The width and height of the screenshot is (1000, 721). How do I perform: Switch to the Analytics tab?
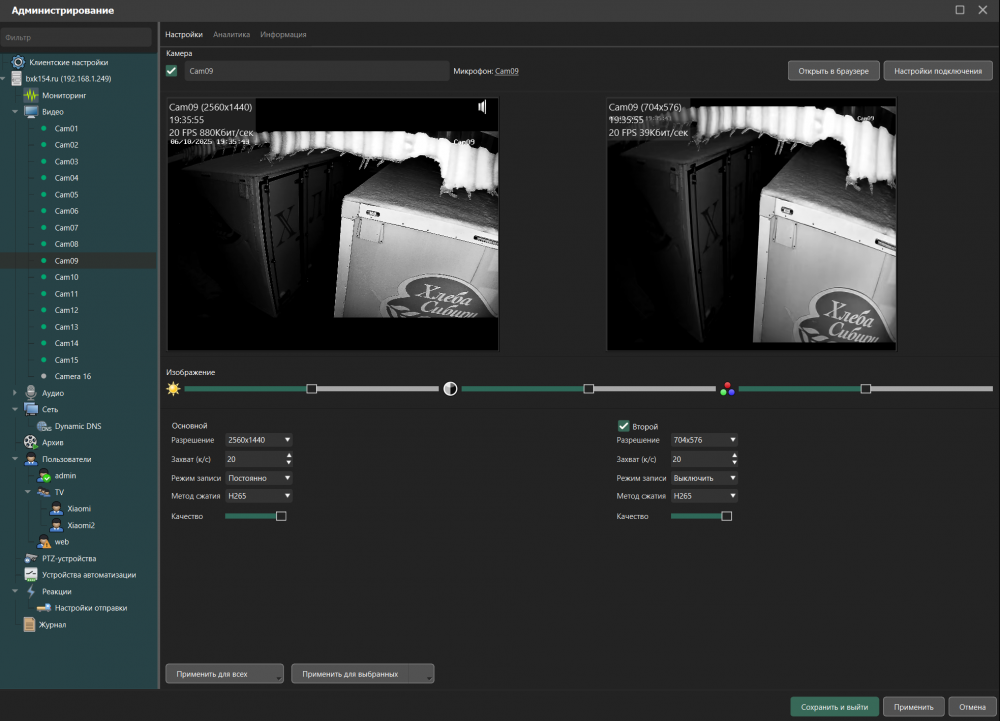coord(231,34)
